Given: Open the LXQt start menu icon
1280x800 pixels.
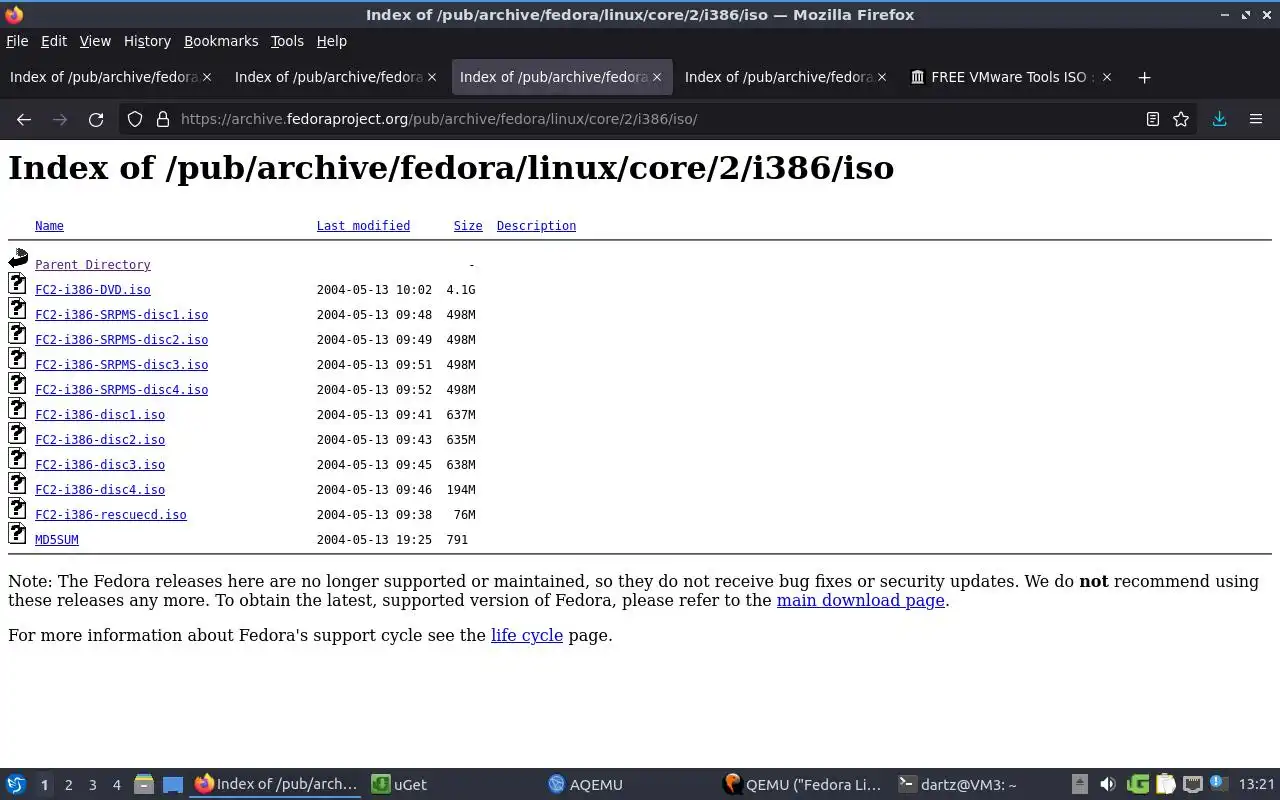Looking at the screenshot, I should click(15, 785).
